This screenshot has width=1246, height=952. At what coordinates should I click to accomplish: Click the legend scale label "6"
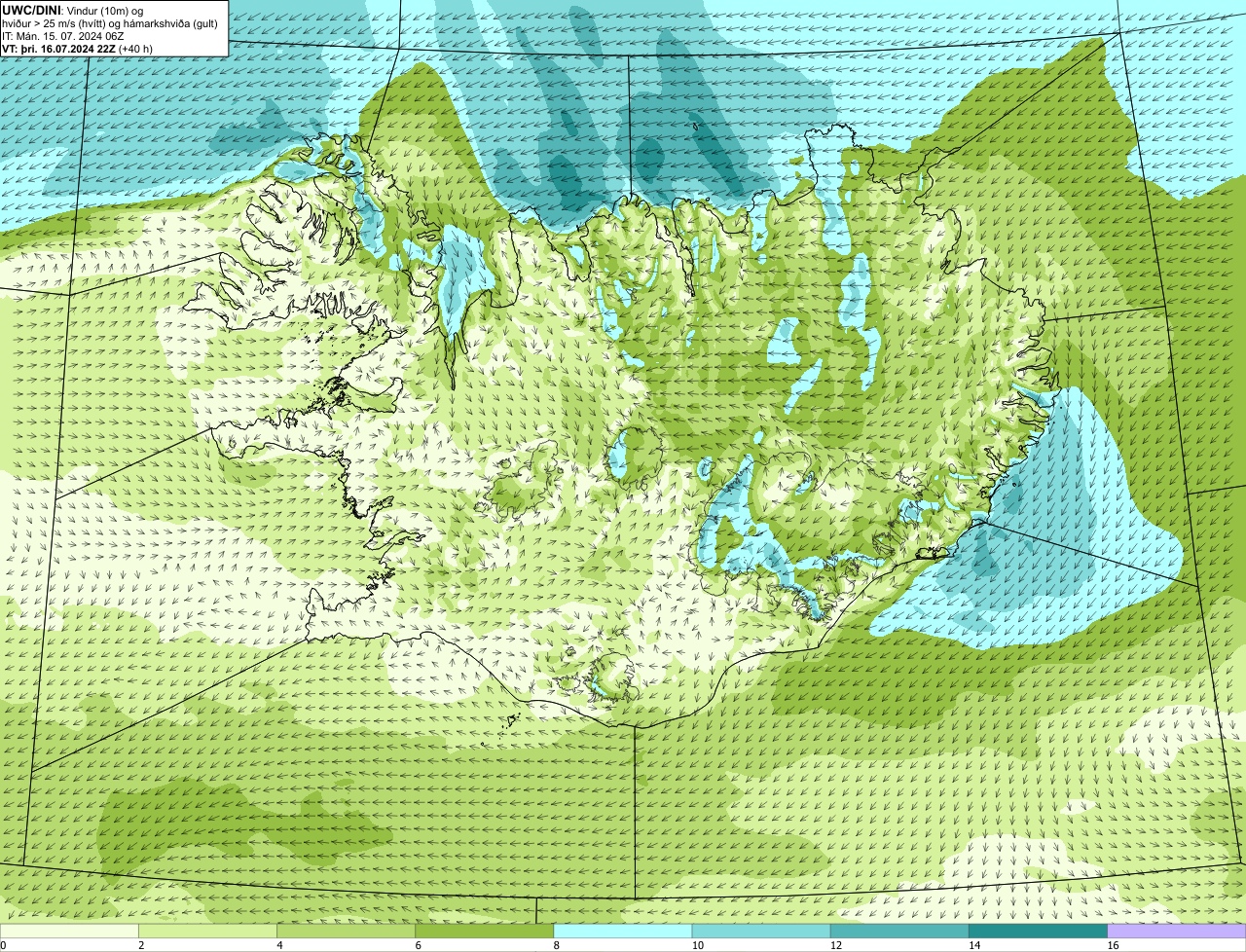418,945
